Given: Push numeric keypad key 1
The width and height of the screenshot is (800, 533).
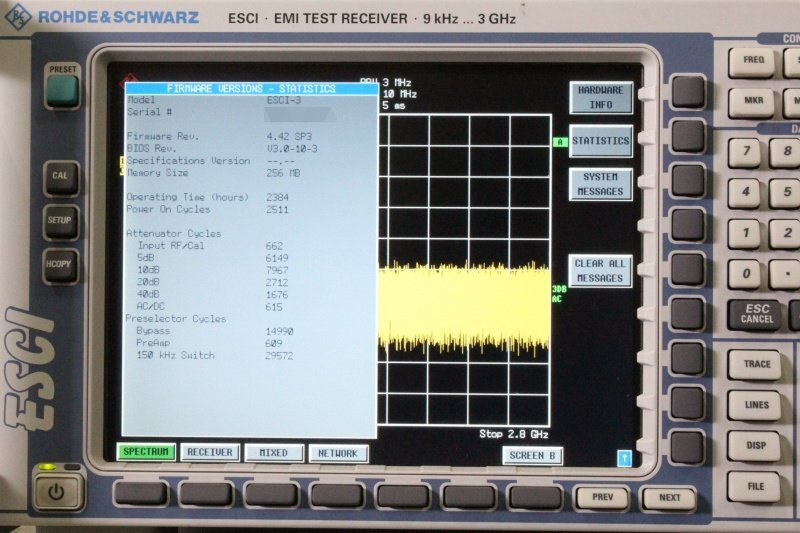Looking at the screenshot, I should tap(747, 234).
